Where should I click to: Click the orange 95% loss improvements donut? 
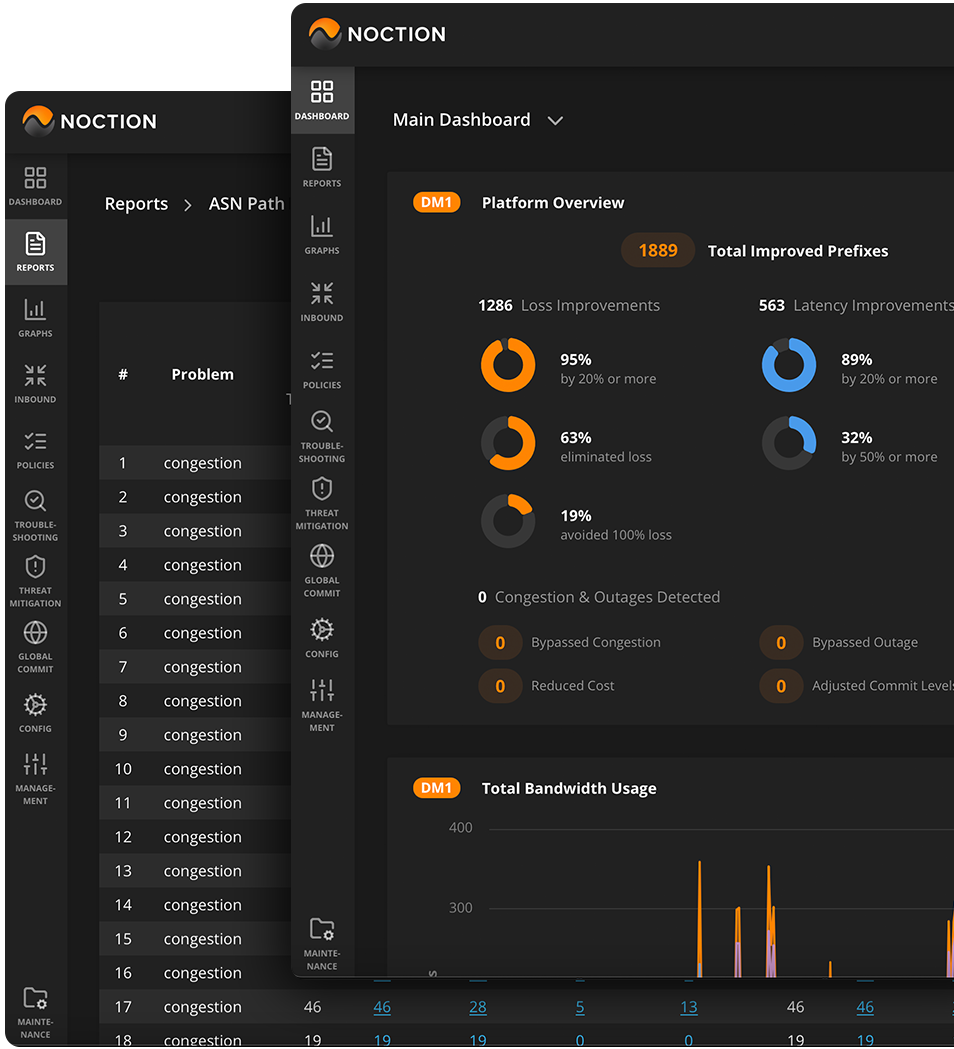508,365
